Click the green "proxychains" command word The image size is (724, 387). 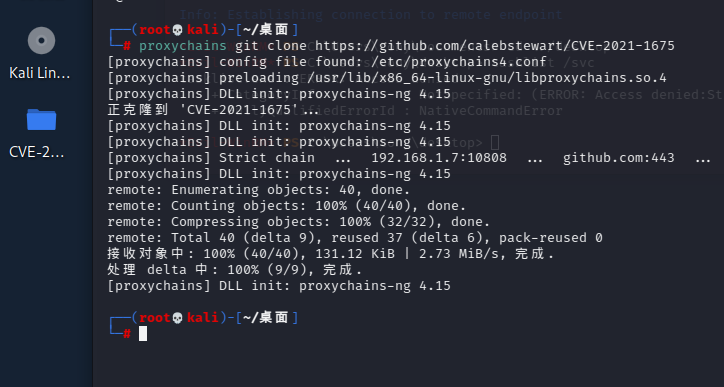183,46
